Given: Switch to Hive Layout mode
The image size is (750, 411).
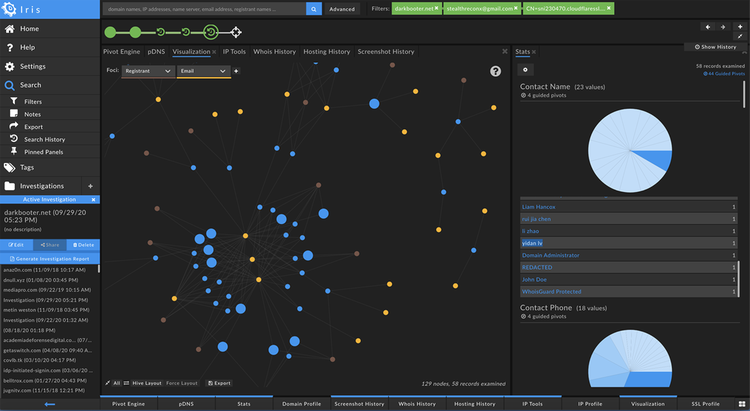Looking at the screenshot, I should pos(147,382).
